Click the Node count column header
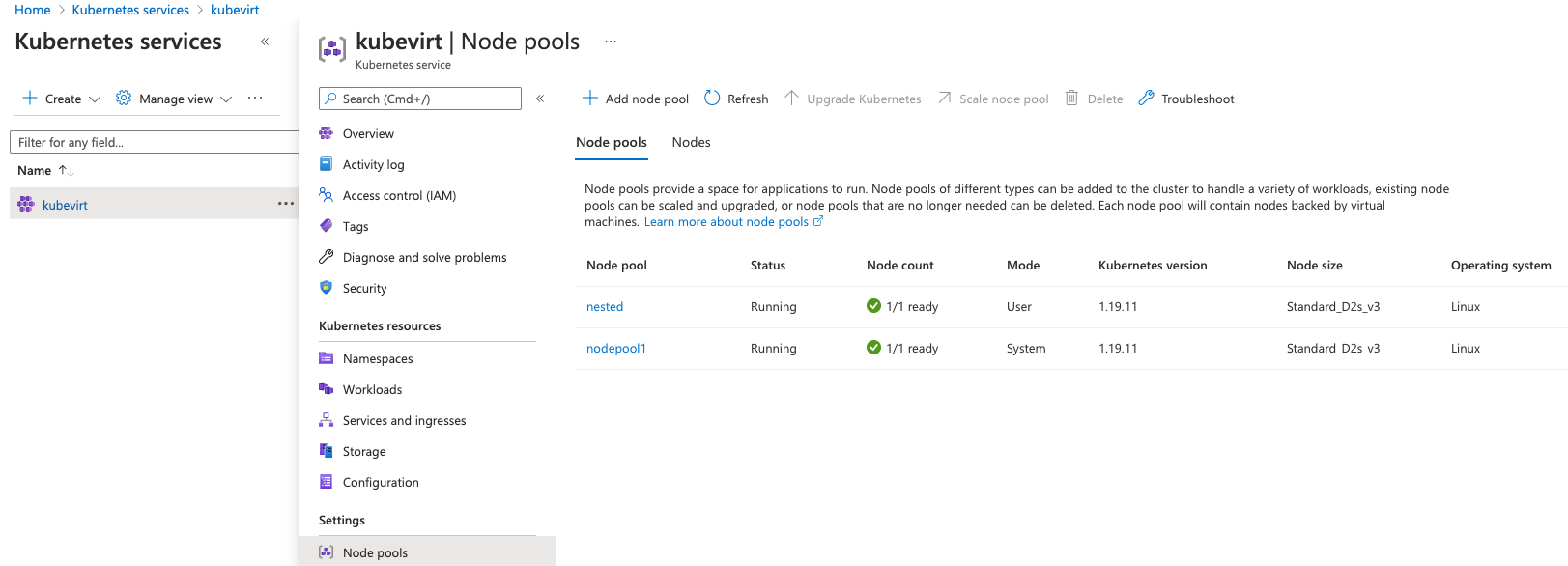The height and width of the screenshot is (566, 1568). 900,265
